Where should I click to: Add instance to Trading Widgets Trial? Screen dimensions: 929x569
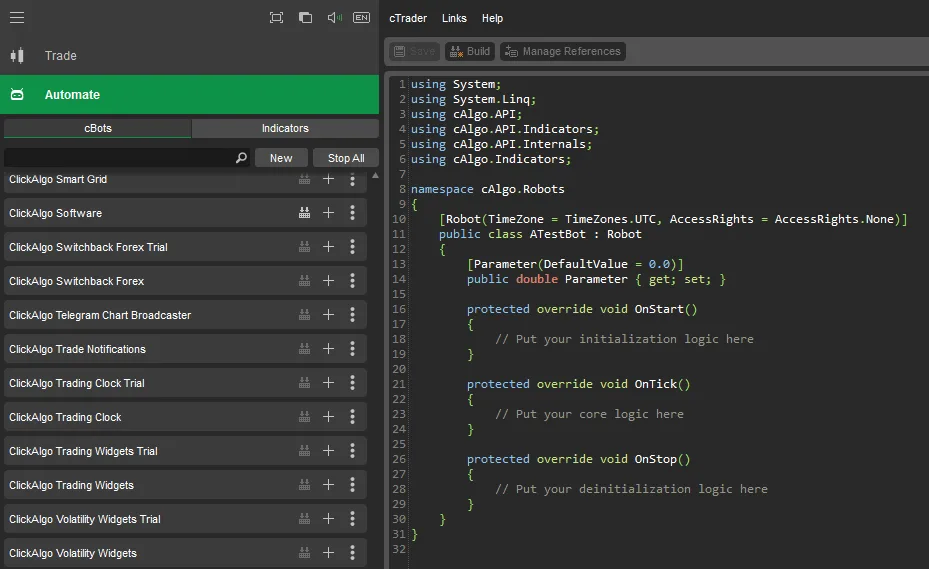click(328, 451)
